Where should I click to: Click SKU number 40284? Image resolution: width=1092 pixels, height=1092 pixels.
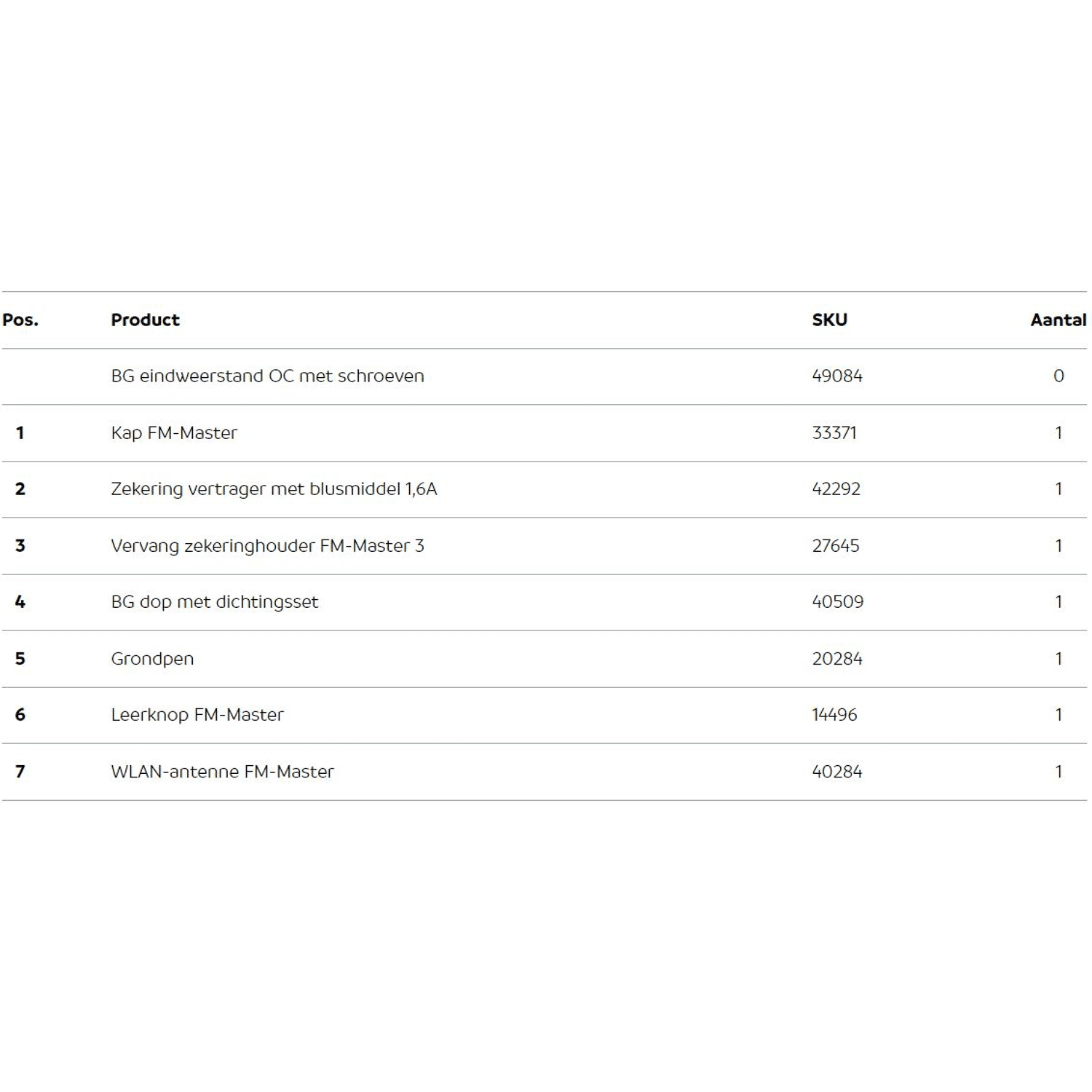(837, 772)
